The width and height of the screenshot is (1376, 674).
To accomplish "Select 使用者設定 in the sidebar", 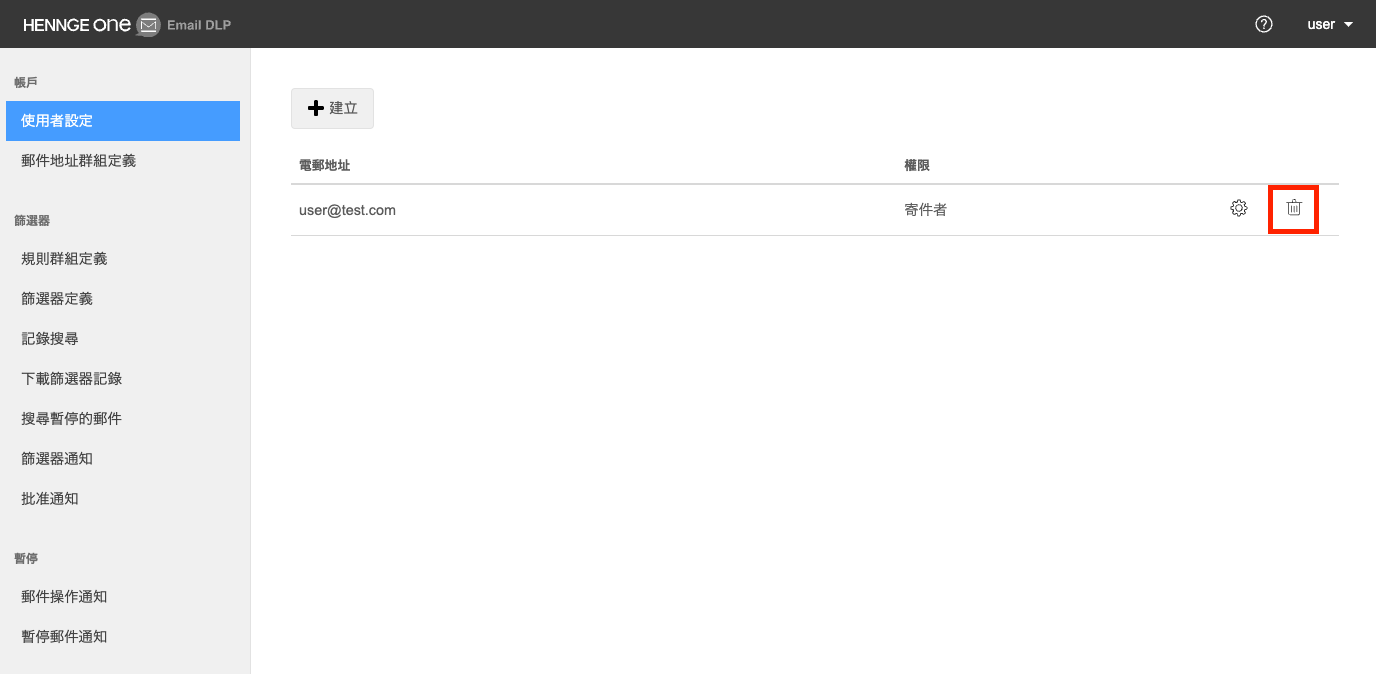I will (123, 121).
